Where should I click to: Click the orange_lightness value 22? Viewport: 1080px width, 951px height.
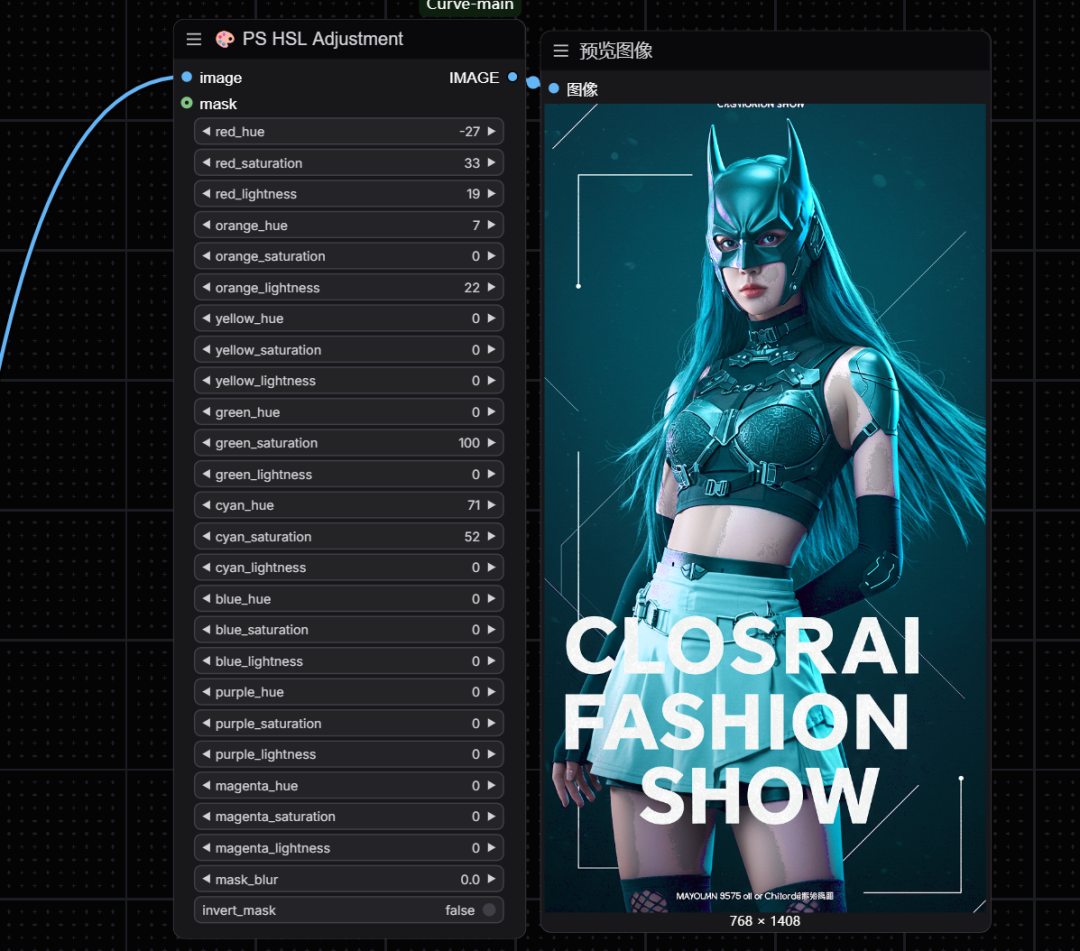tap(472, 288)
